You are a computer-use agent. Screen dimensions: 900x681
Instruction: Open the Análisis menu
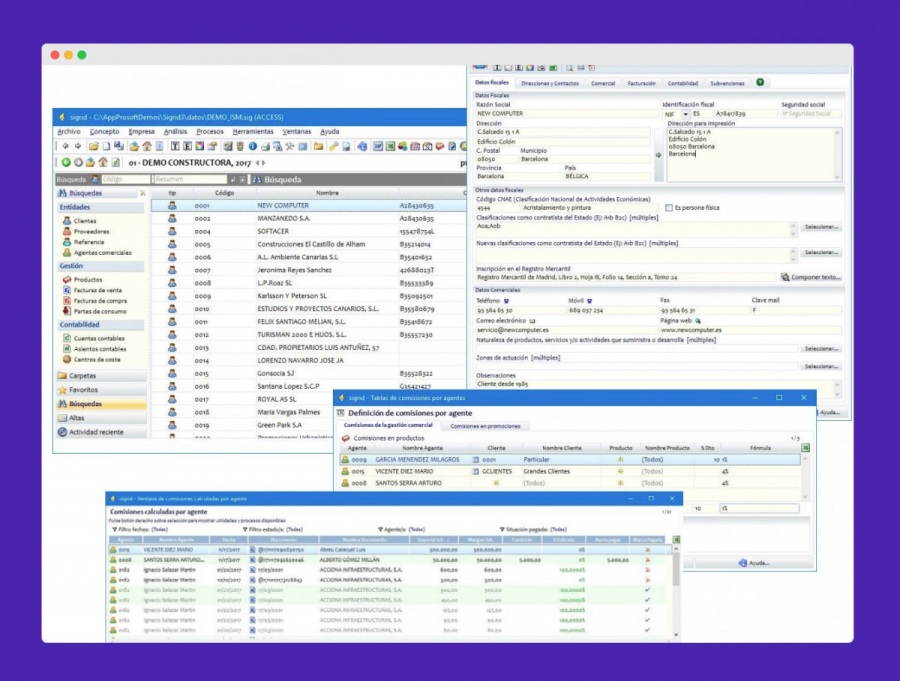click(176, 131)
